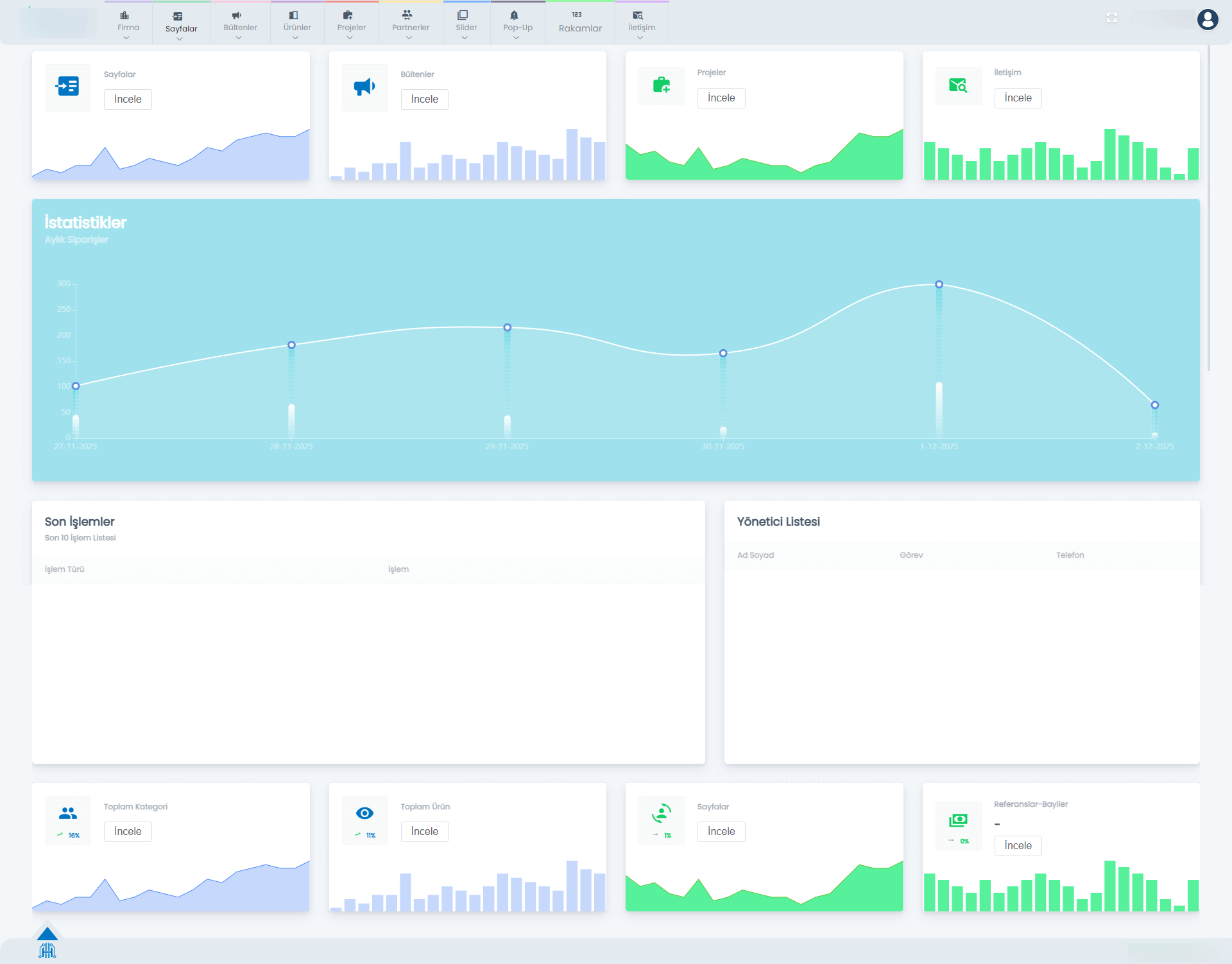Toggle fullscreen mode icon
Screen dimensions: 1232x964
1112,18
